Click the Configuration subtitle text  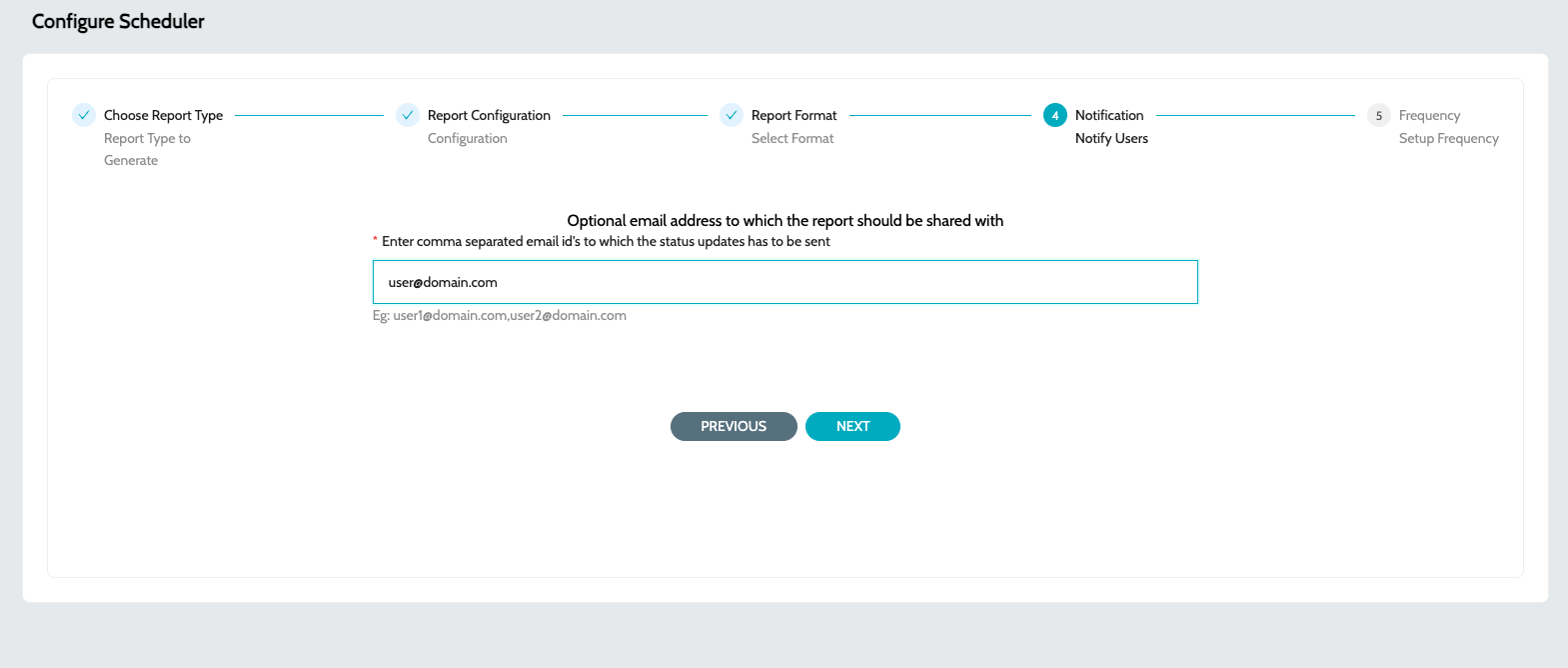coord(467,138)
